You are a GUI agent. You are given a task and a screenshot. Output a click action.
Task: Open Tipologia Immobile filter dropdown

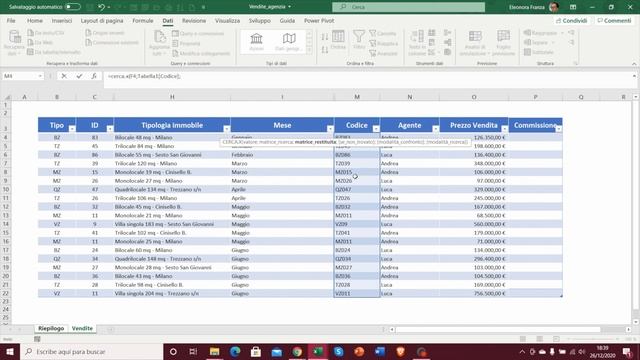point(227,129)
